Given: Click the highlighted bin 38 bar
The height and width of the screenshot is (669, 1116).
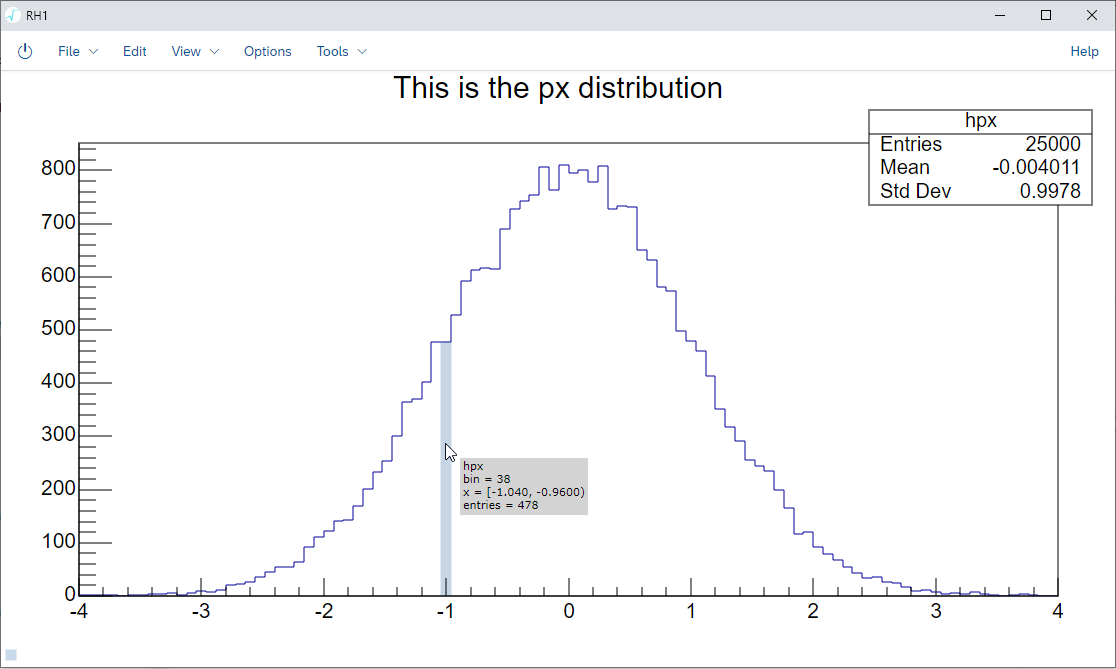Looking at the screenshot, I should point(446,520).
